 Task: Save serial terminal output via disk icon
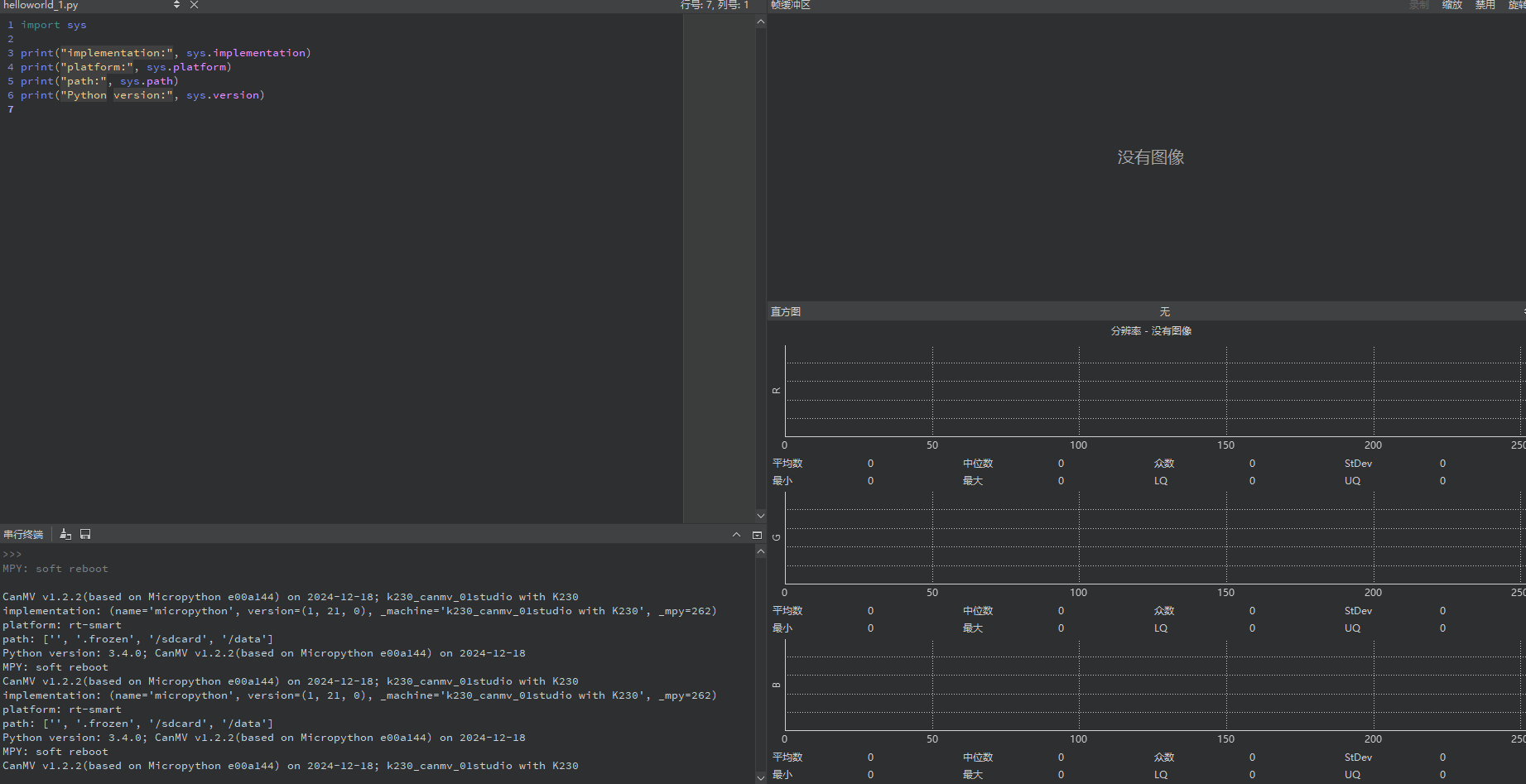(x=85, y=535)
